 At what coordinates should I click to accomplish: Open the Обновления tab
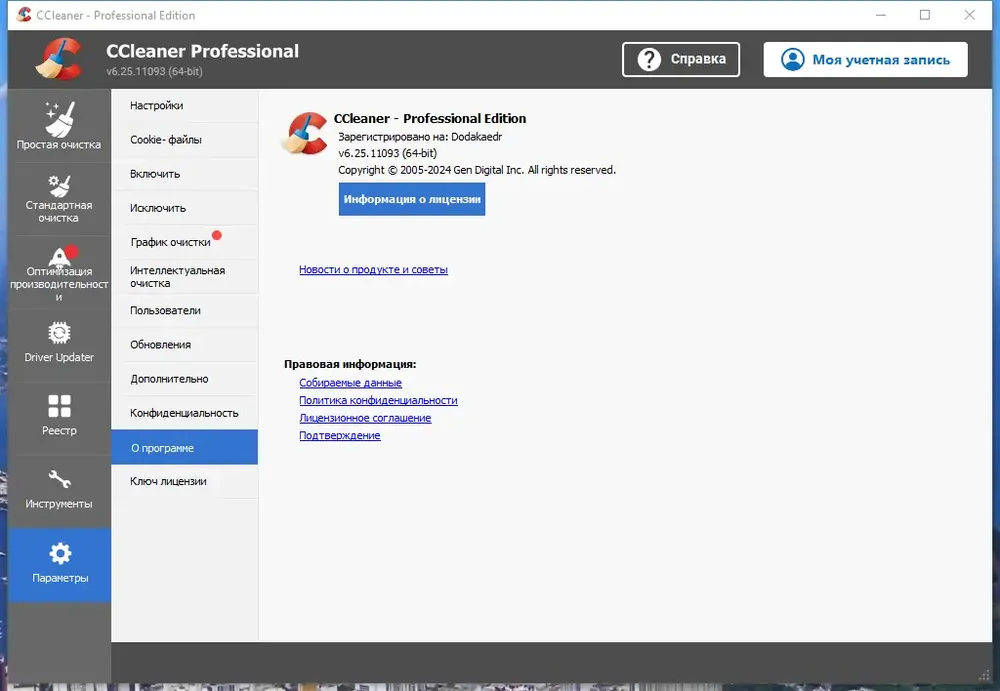[x=185, y=345]
